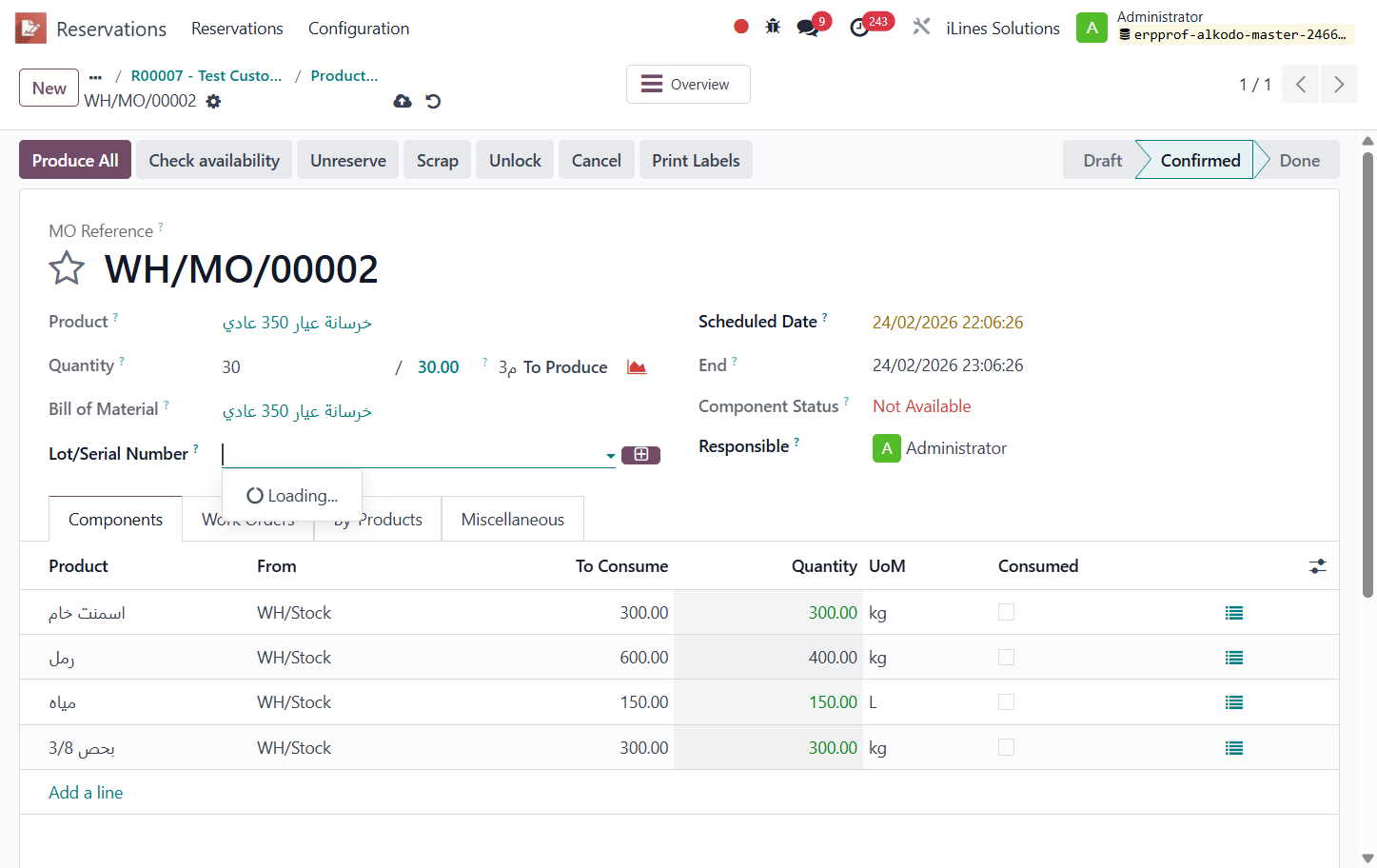Screen dimensions: 1377x868
Task: Click the Produce All button
Action: 75,160
